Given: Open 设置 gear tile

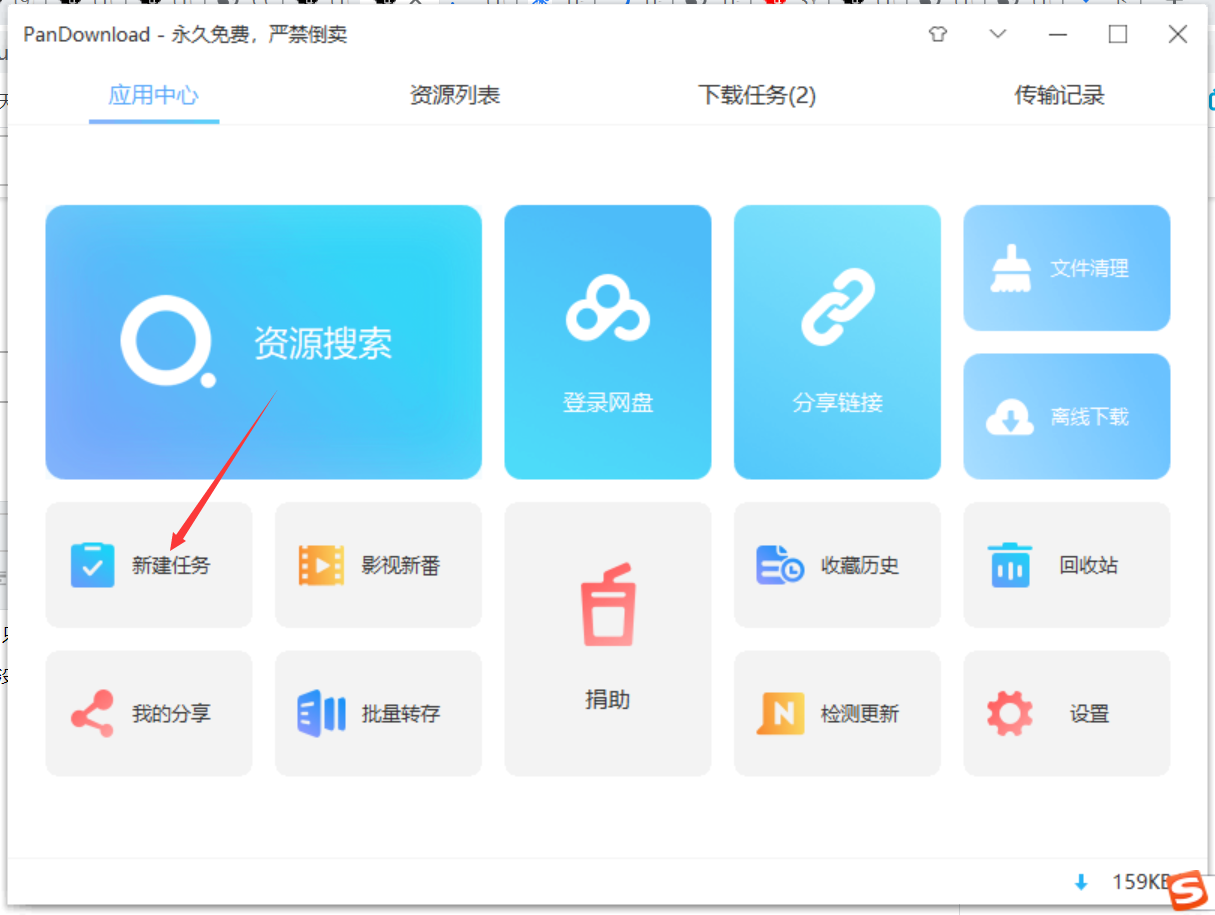Looking at the screenshot, I should [x=1067, y=713].
